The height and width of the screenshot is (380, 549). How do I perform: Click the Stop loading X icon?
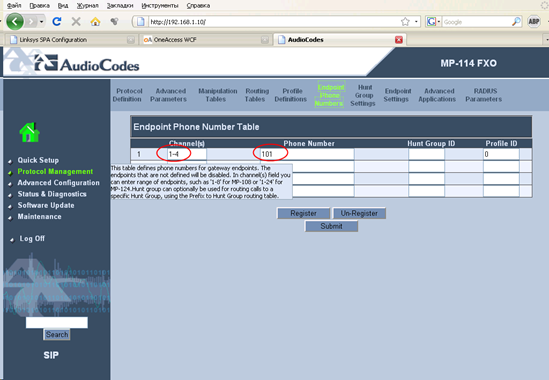[76, 22]
